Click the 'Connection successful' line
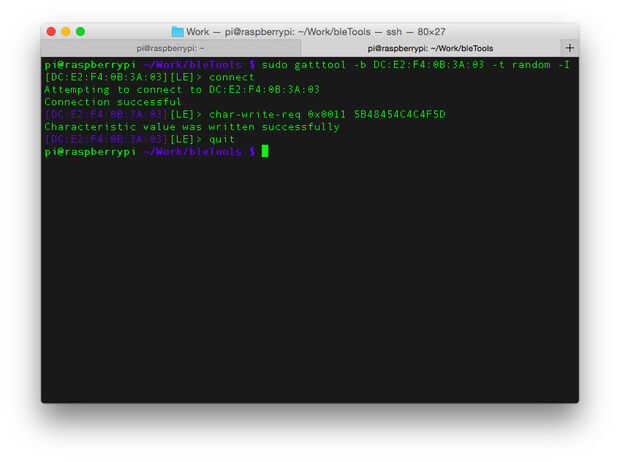 point(113,102)
